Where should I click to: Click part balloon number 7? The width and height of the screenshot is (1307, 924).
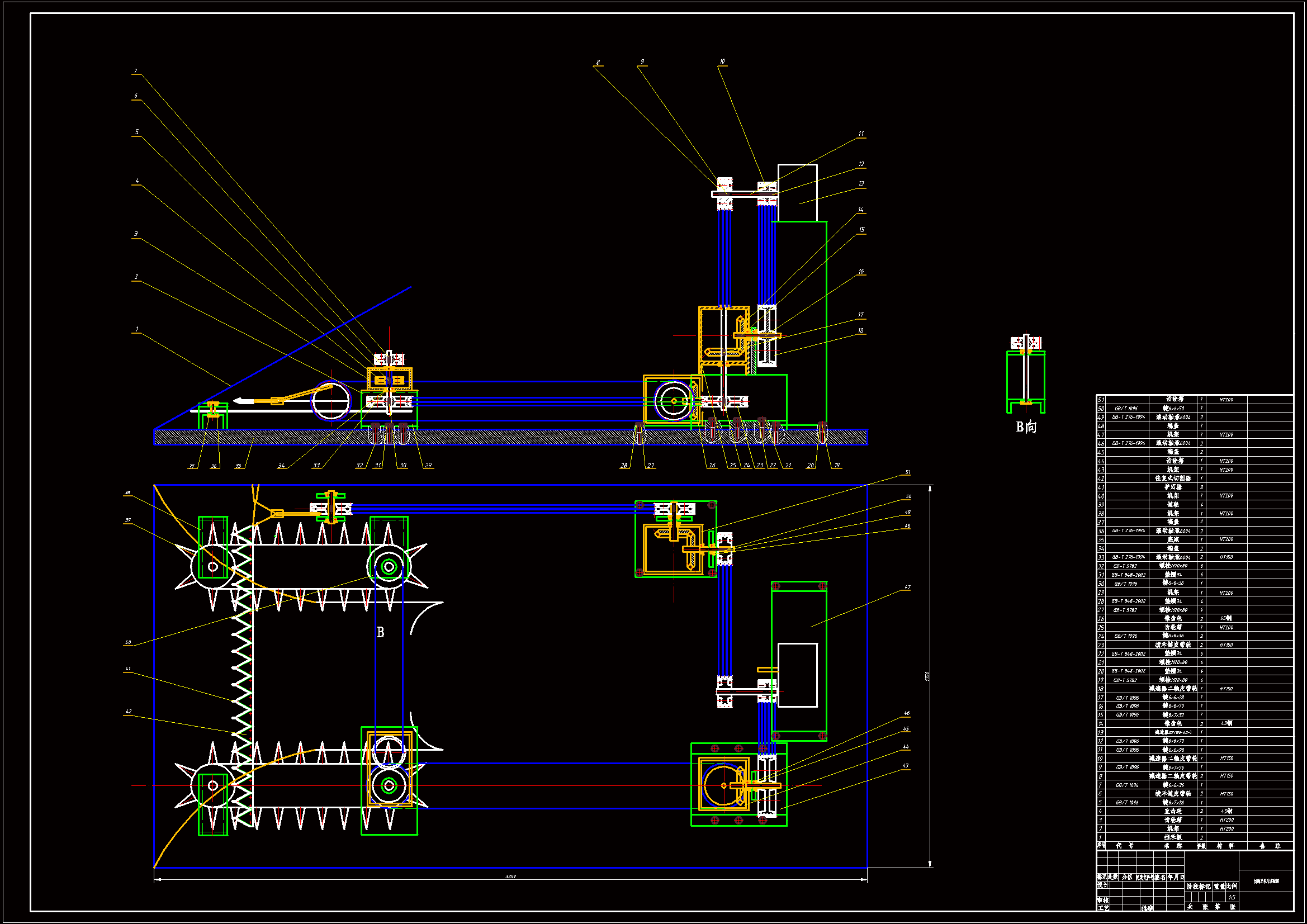click(135, 71)
